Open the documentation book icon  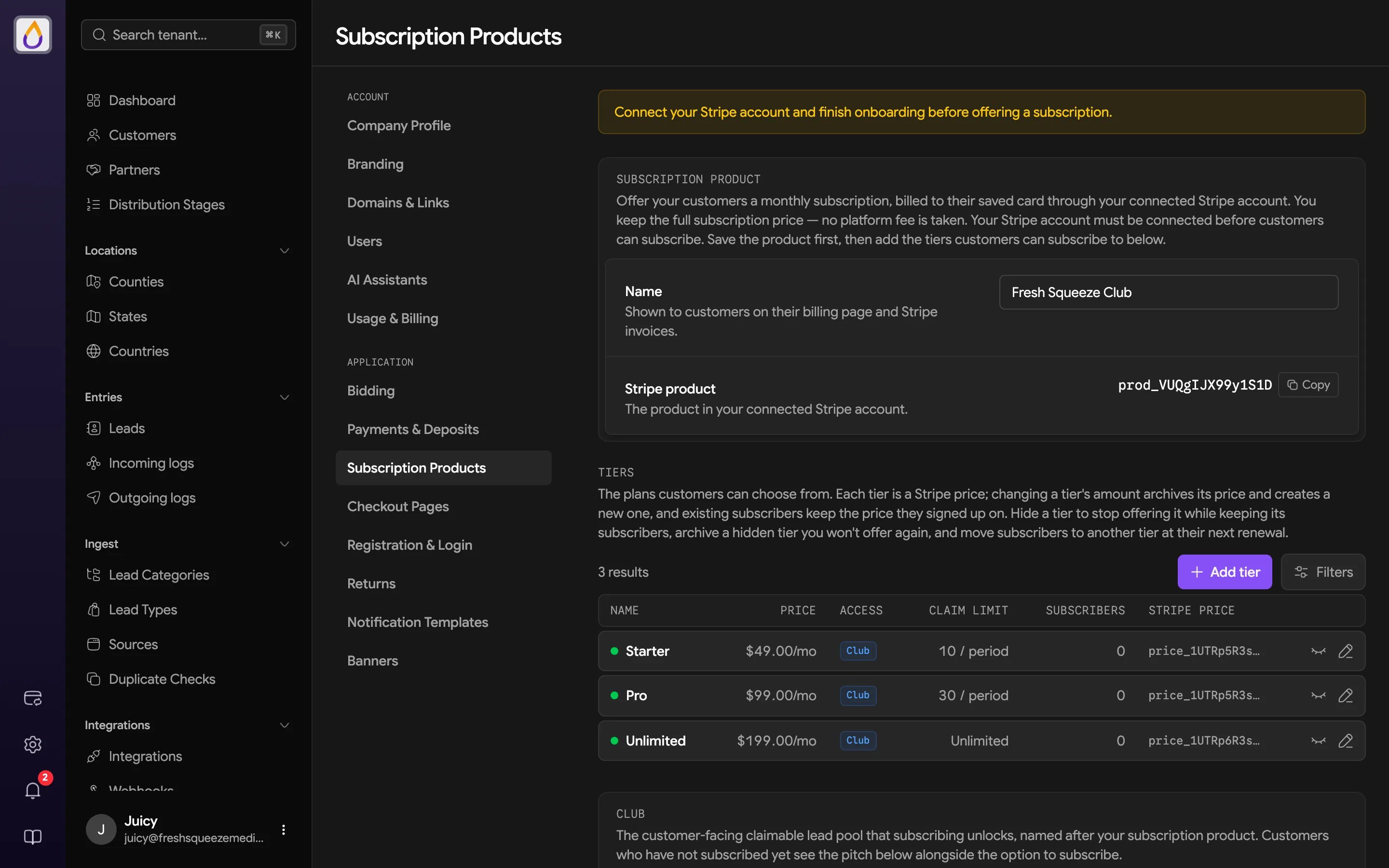(33, 837)
